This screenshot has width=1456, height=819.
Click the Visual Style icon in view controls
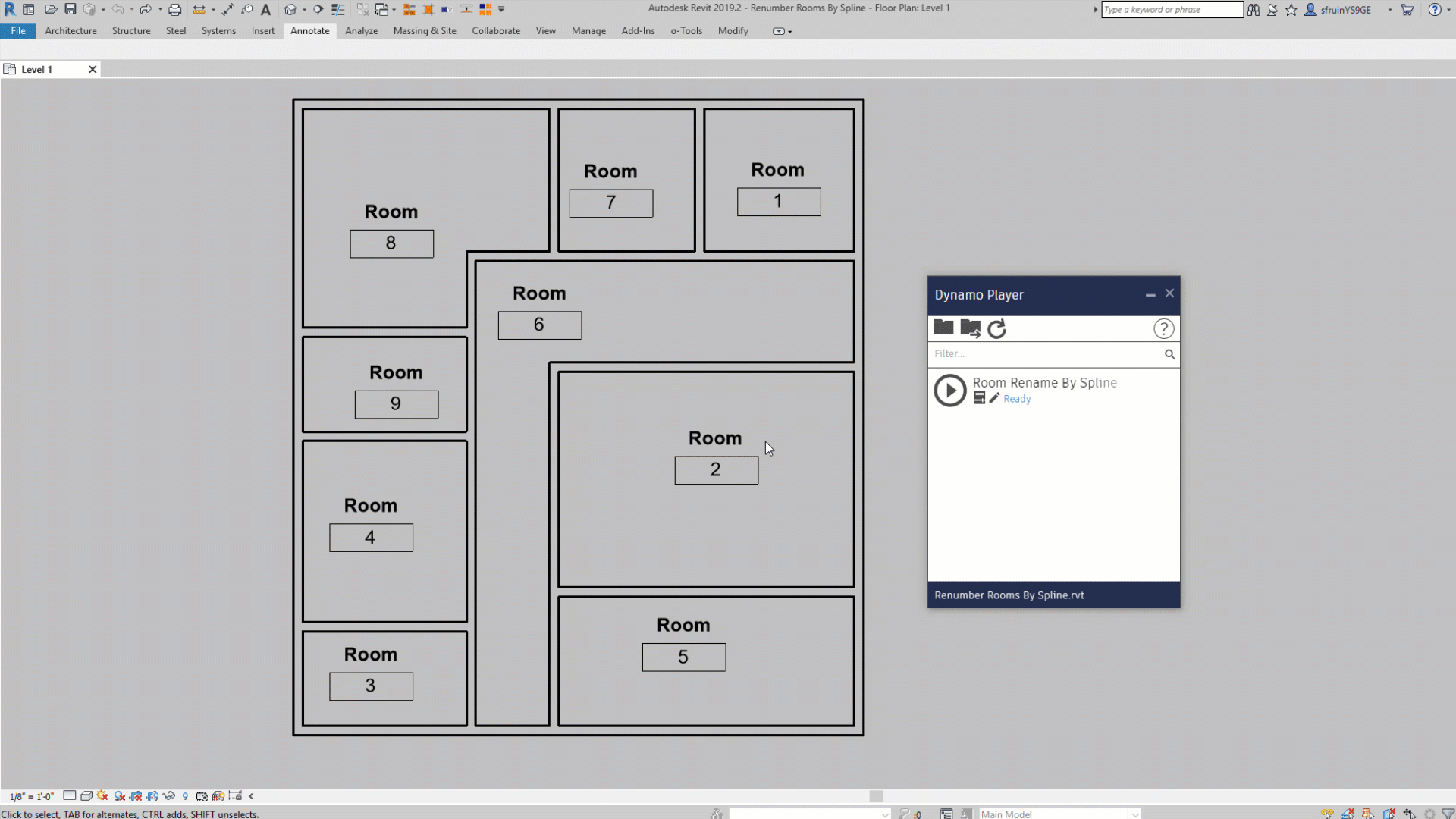tap(86, 796)
